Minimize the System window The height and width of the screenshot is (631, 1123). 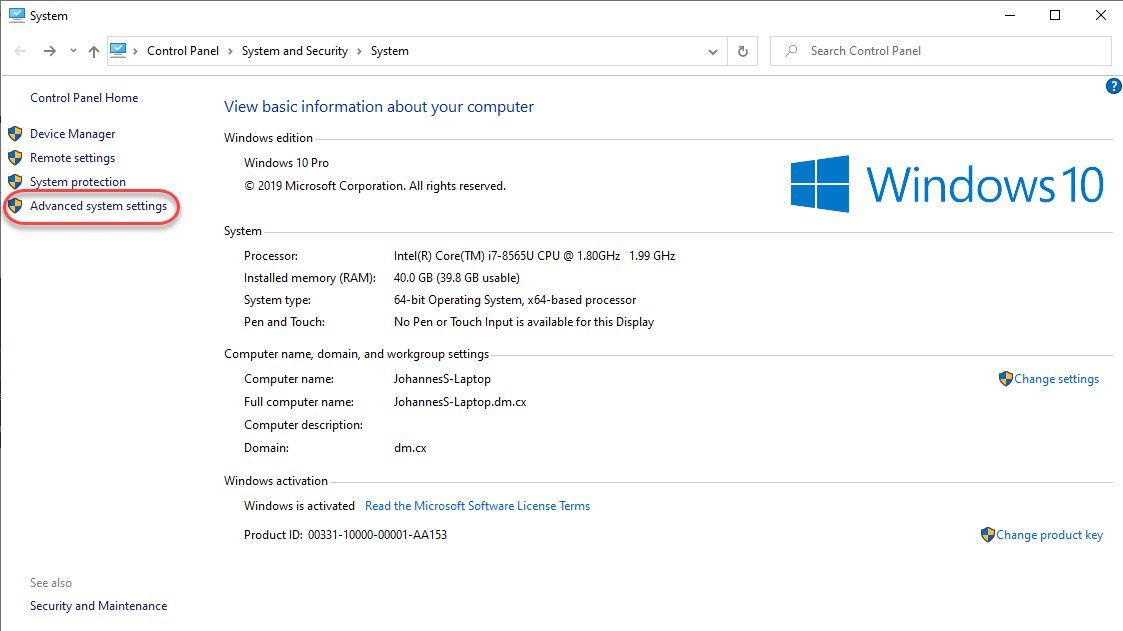pos(1010,15)
